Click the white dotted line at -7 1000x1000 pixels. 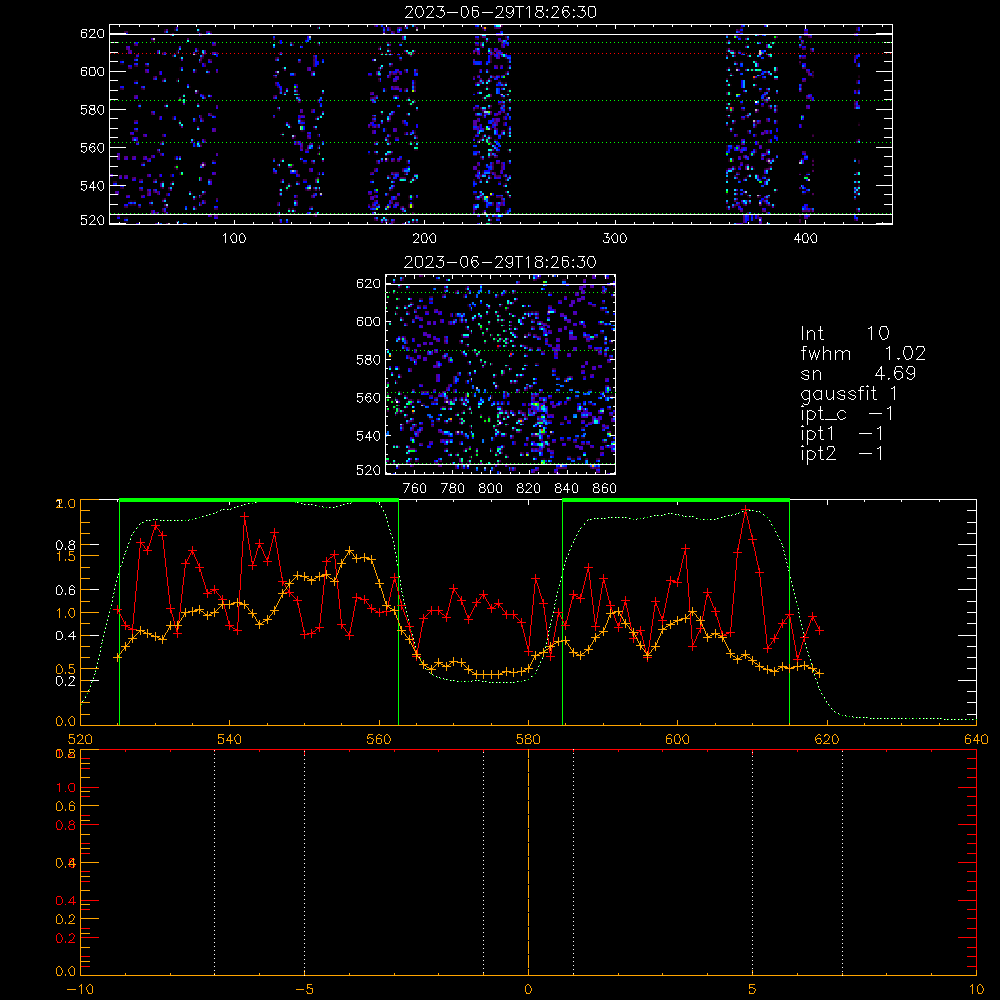tap(214, 861)
